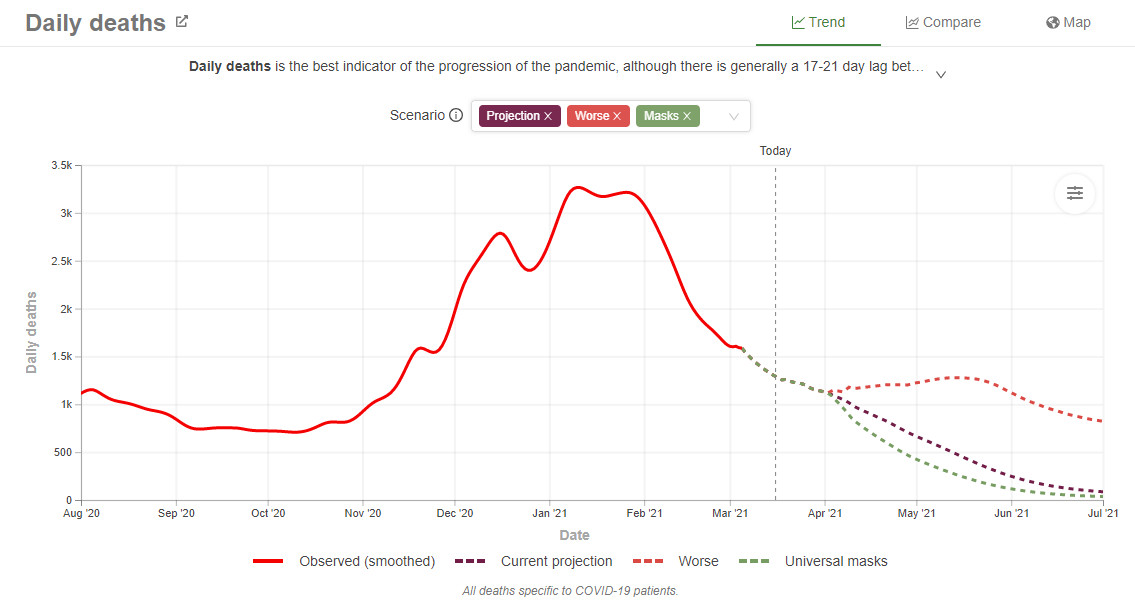1135x604 pixels.
Task: Remove the Masks scenario tag
Action: click(687, 116)
